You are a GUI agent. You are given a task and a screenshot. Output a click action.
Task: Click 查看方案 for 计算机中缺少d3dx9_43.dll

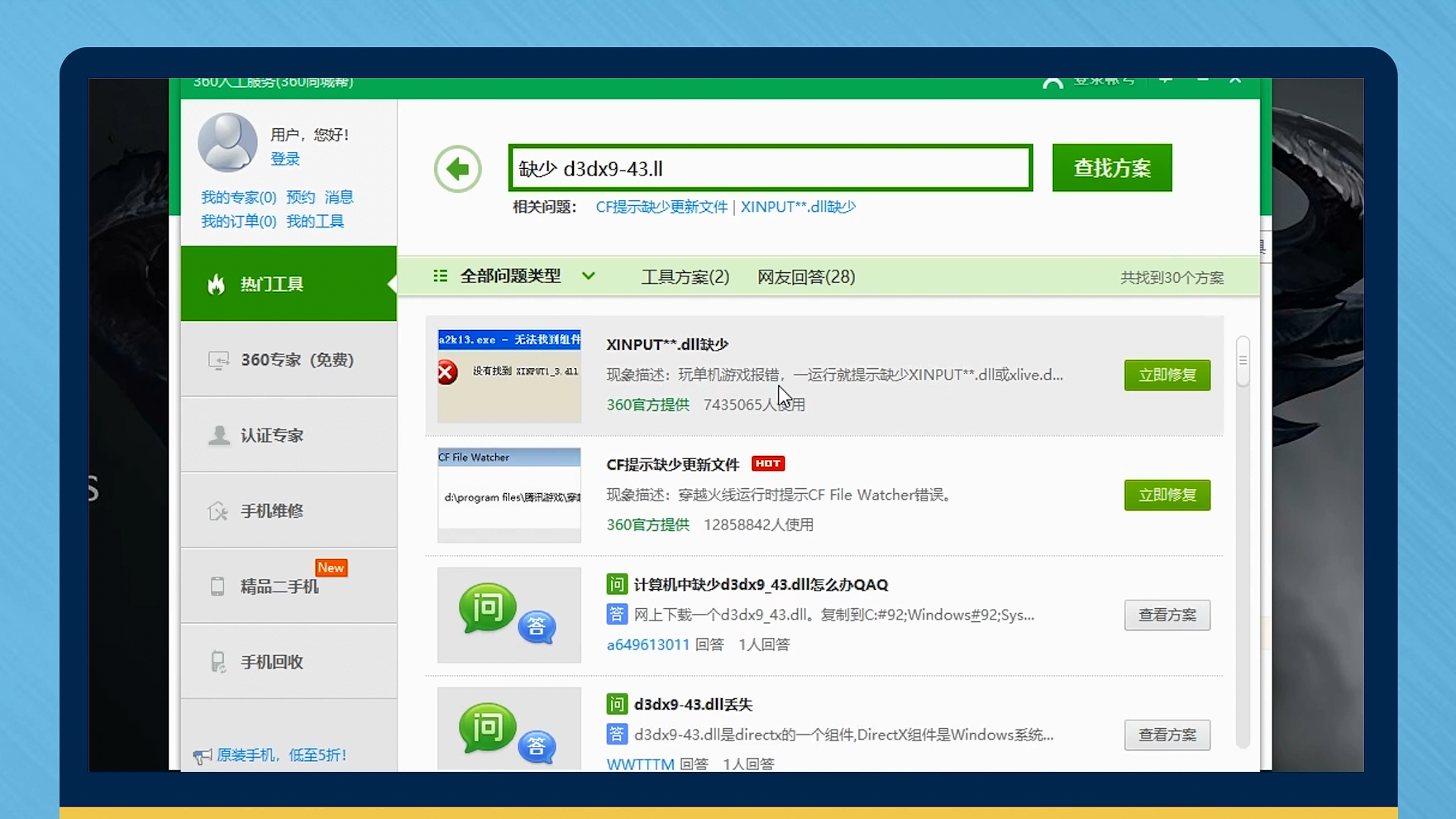[1167, 615]
